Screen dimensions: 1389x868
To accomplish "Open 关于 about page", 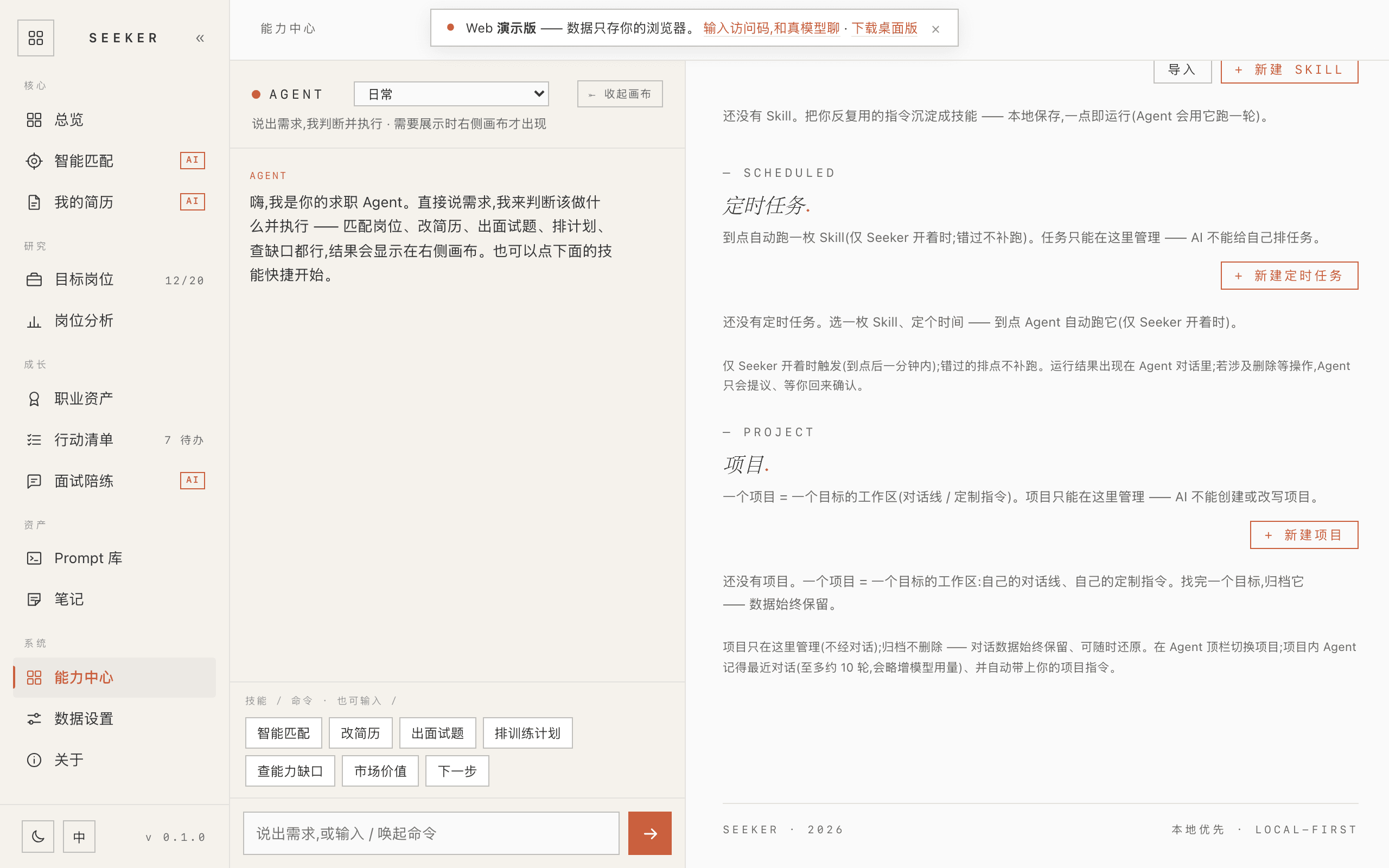I will (114, 760).
